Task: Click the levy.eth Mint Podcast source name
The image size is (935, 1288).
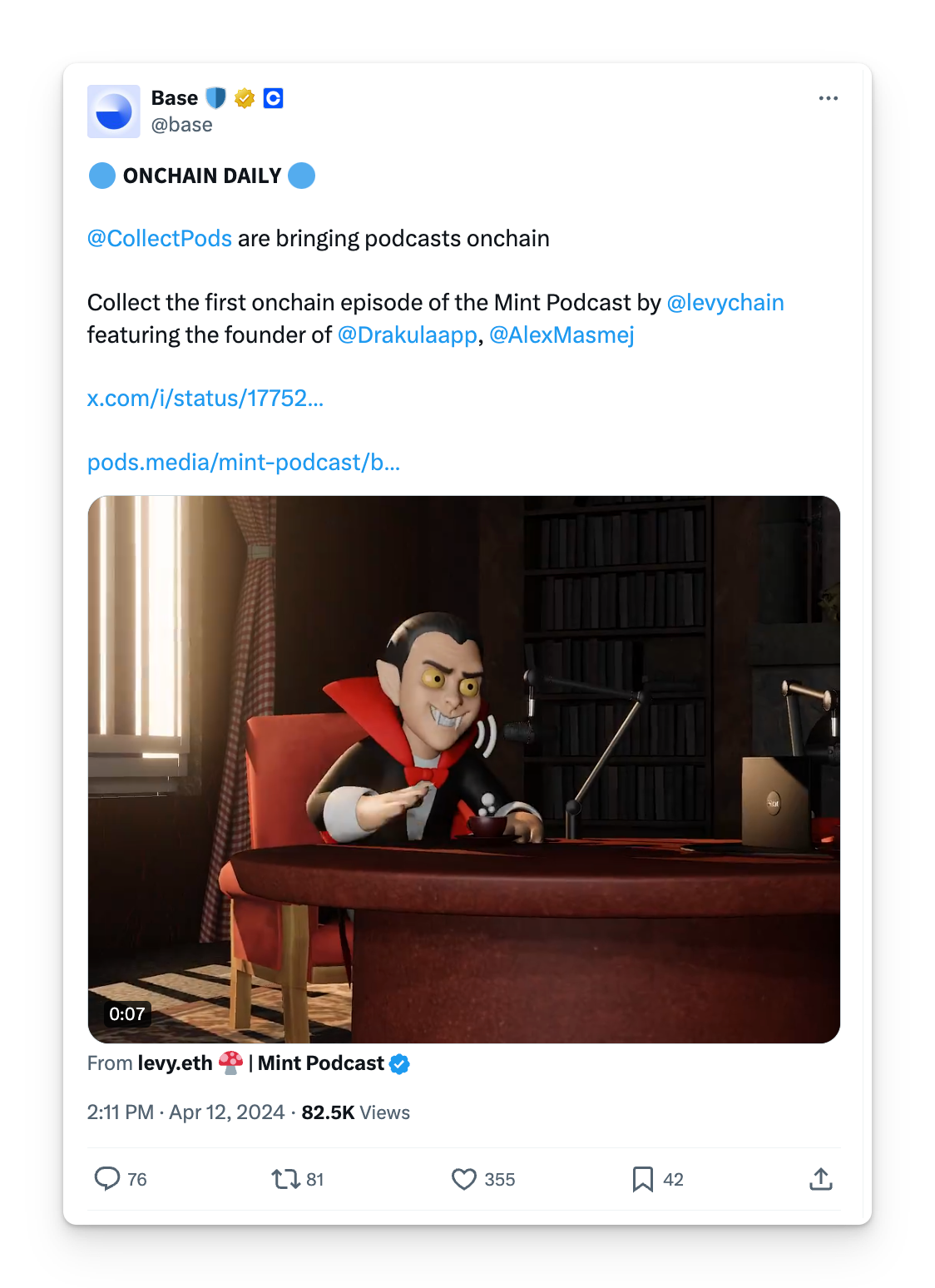Action: [261, 1063]
